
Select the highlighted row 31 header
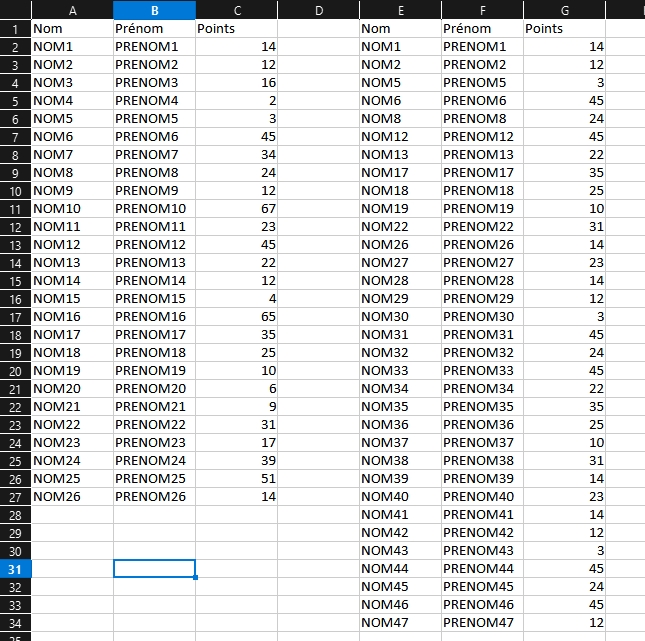point(15,569)
